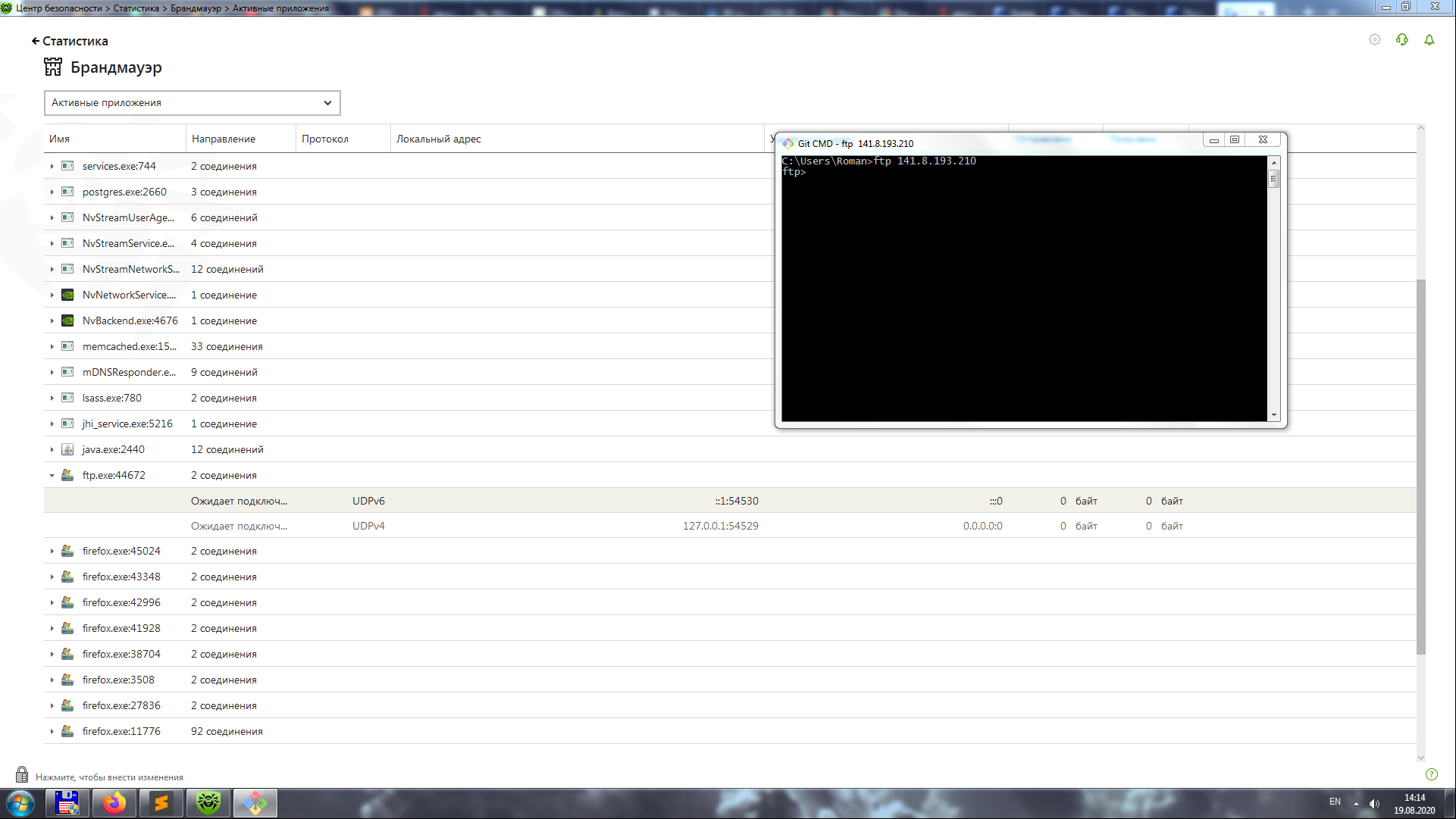Go back to Статистика
The width and height of the screenshot is (1456, 819).
pos(70,41)
